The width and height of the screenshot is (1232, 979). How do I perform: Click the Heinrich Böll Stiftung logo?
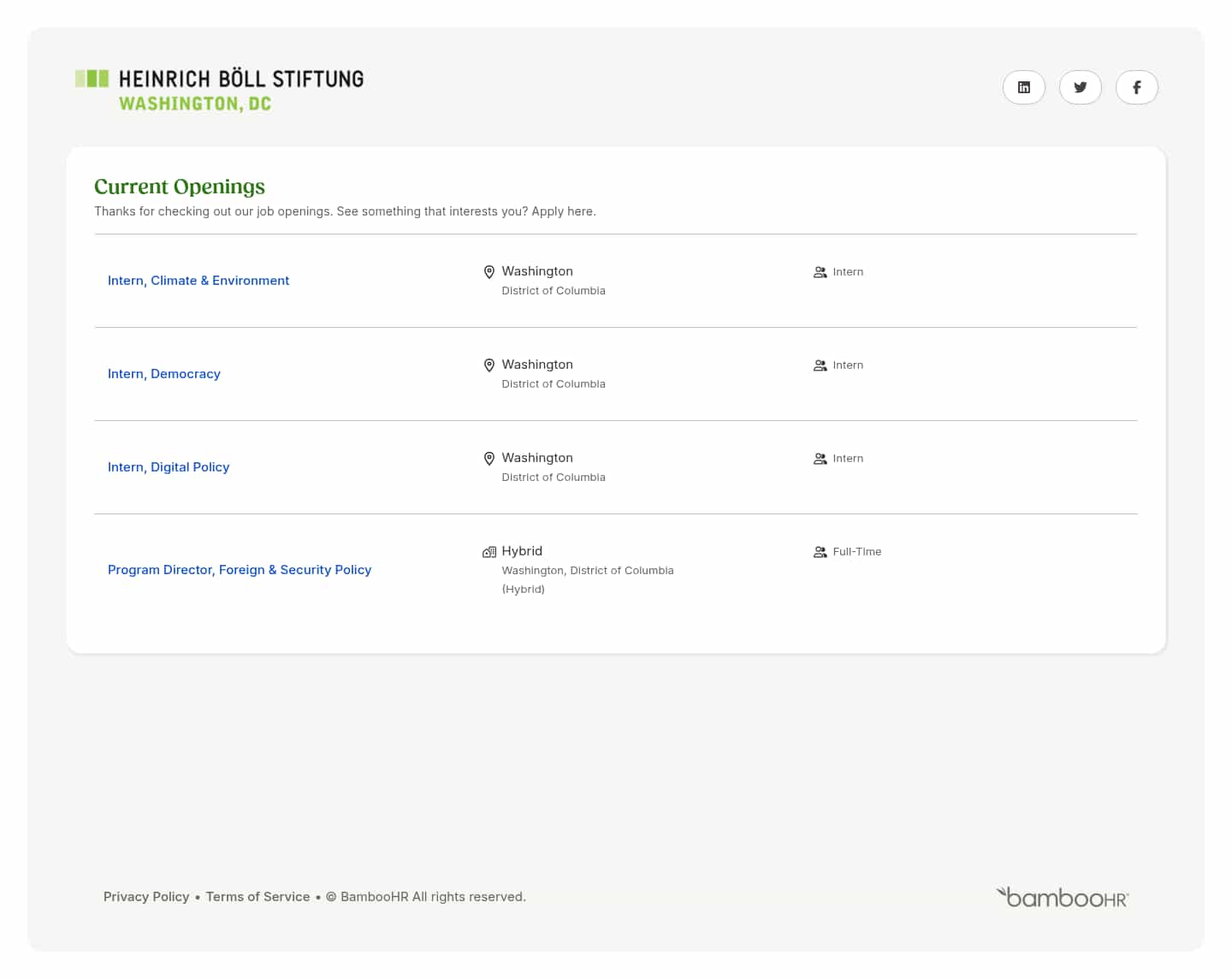click(x=220, y=90)
